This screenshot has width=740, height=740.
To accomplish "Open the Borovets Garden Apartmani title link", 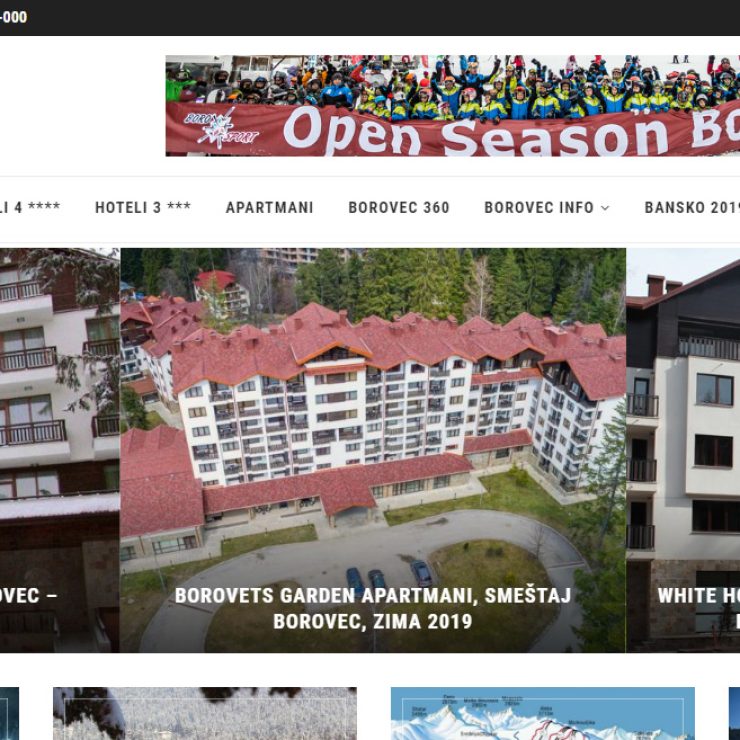I will (373, 608).
